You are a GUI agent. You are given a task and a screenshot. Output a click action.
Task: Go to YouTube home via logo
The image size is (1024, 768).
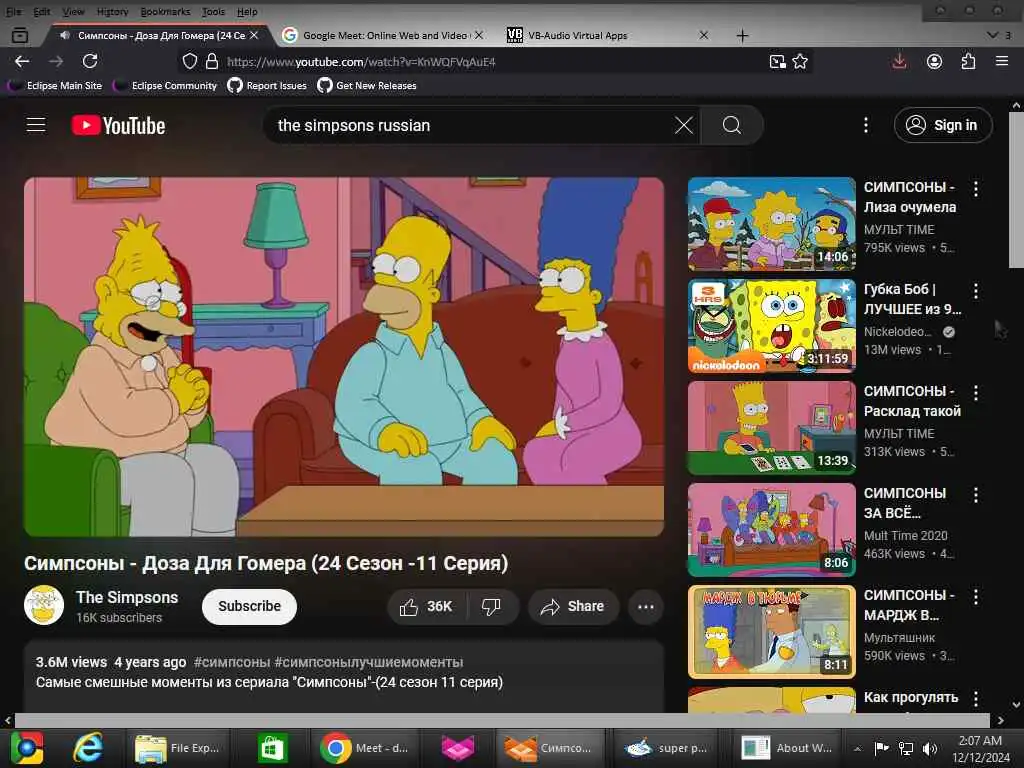pos(118,125)
